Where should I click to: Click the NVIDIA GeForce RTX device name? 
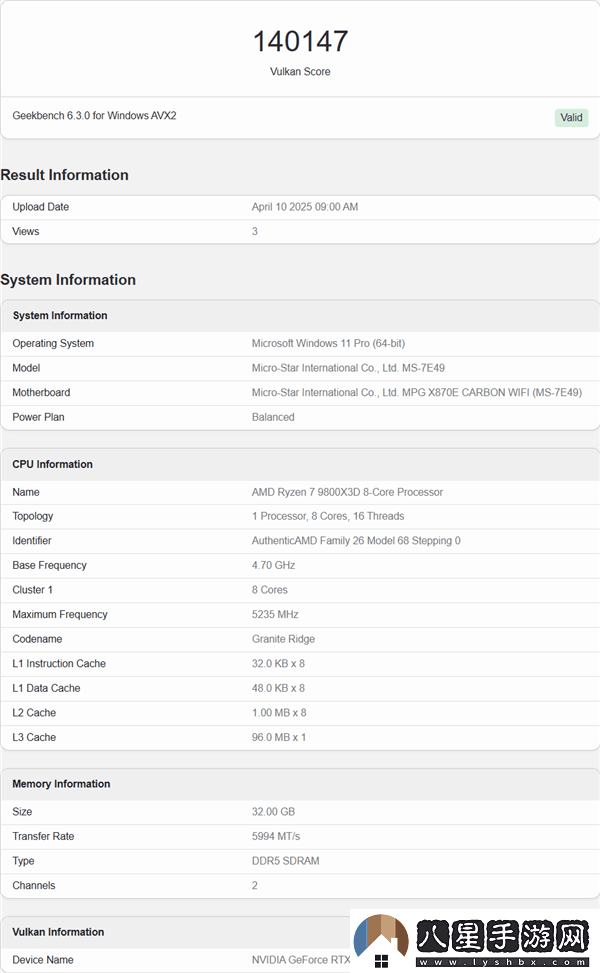tap(301, 960)
